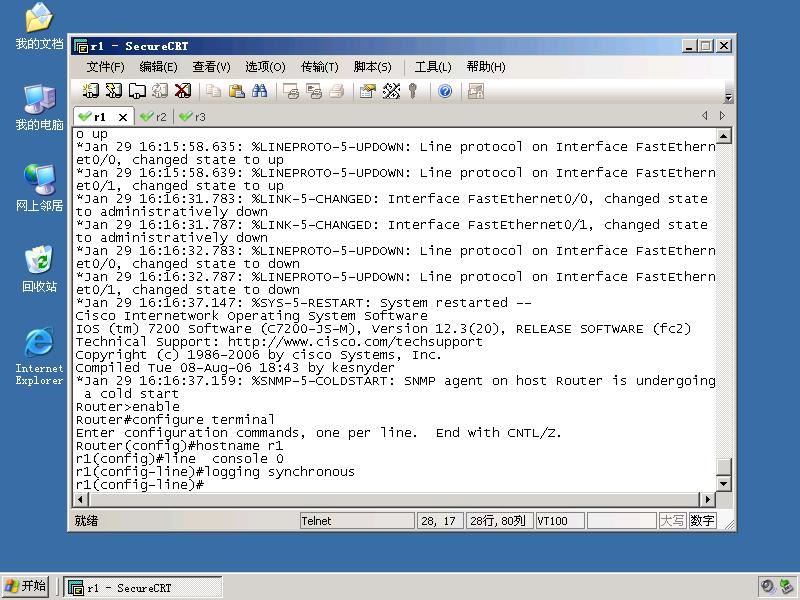Click the vertical scrollbar thumb
The image size is (800, 600).
(x=723, y=466)
